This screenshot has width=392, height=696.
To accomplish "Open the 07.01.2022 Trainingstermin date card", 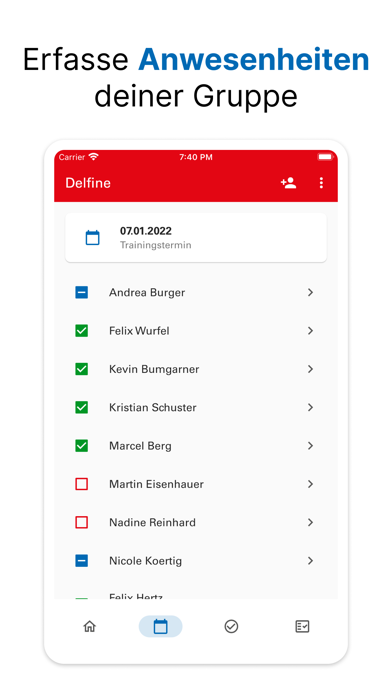I will coord(196,237).
